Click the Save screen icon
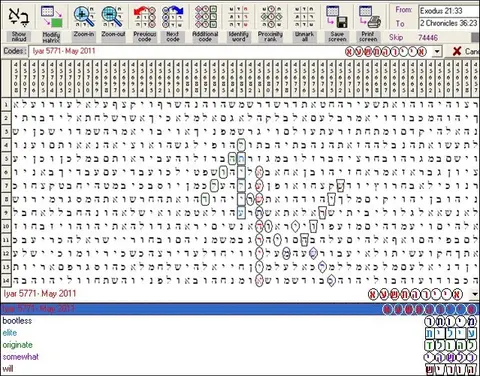The width and height of the screenshot is (480, 376). [337, 17]
